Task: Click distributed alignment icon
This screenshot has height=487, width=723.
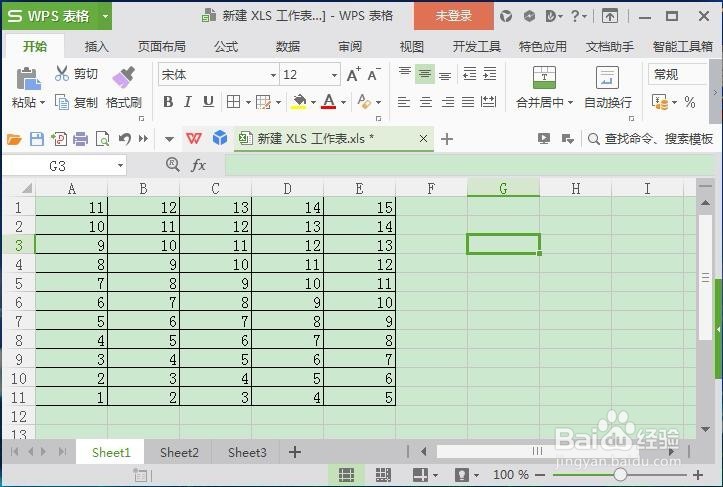Action: click(x=488, y=102)
